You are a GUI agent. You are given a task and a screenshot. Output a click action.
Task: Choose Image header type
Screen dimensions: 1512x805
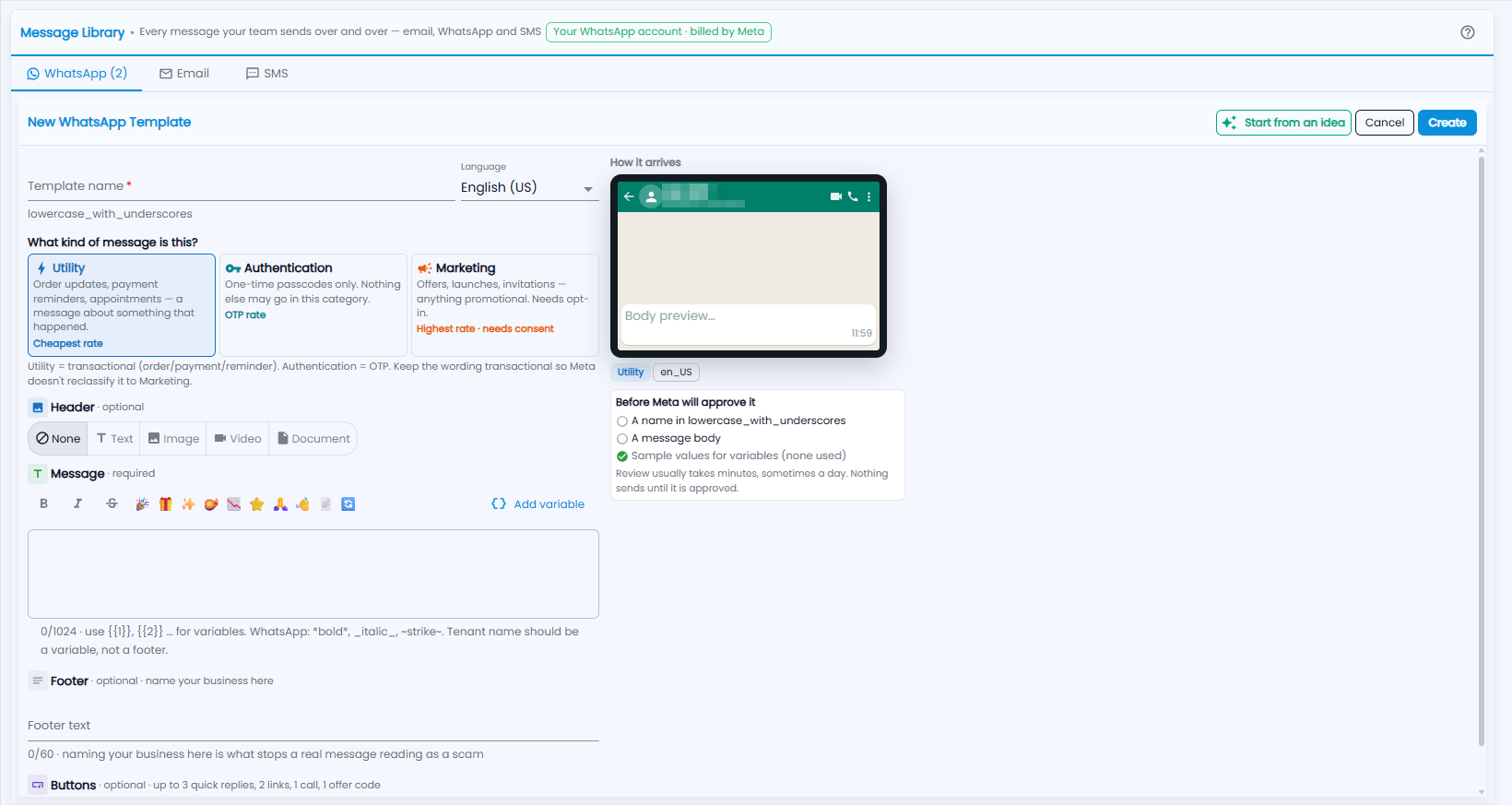173,439
